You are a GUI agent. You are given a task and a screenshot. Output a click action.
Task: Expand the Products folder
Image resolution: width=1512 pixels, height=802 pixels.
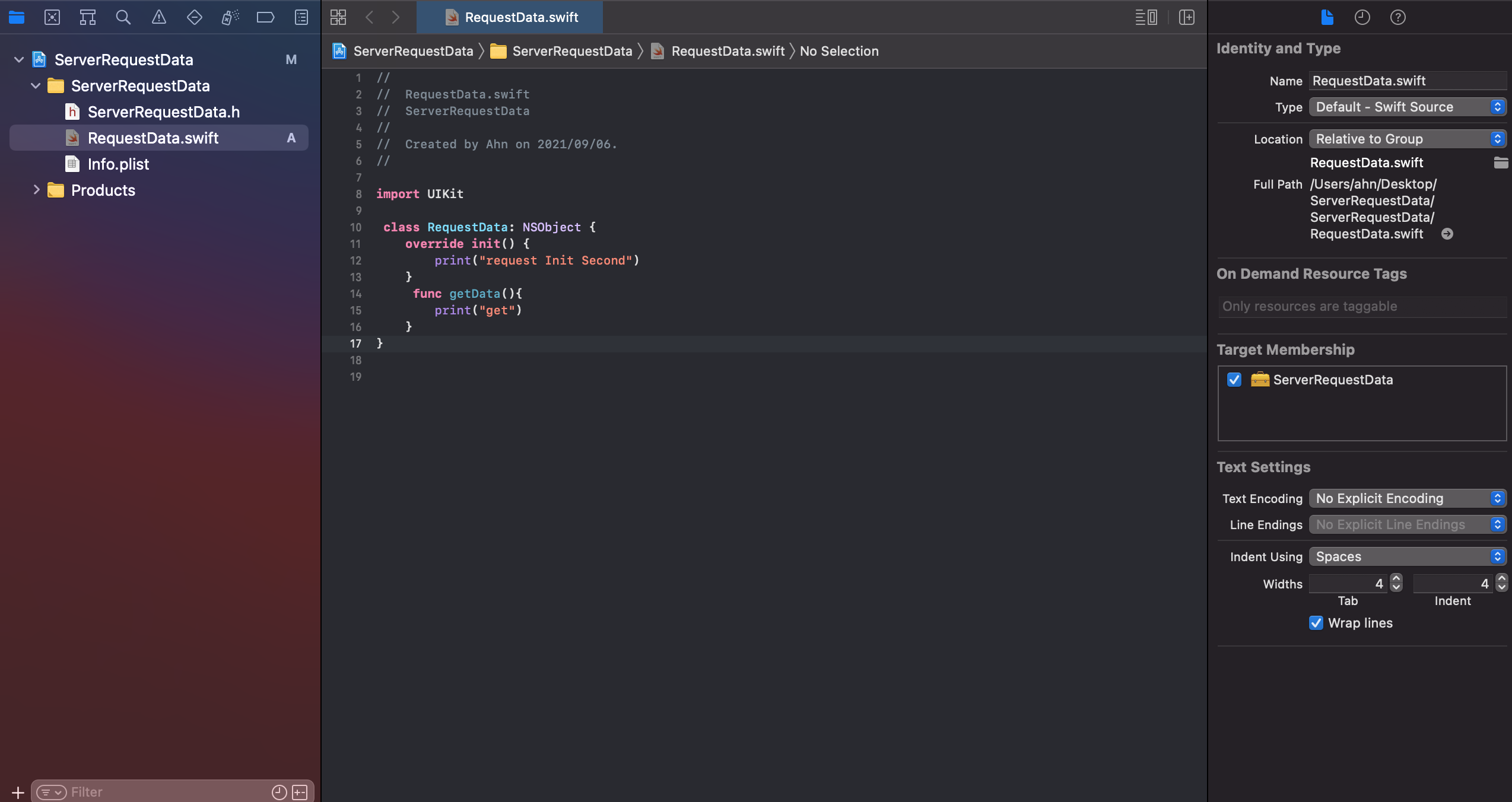tap(36, 190)
